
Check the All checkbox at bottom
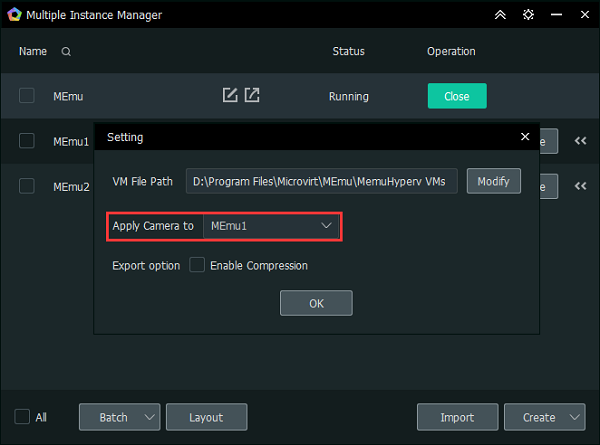coord(23,417)
